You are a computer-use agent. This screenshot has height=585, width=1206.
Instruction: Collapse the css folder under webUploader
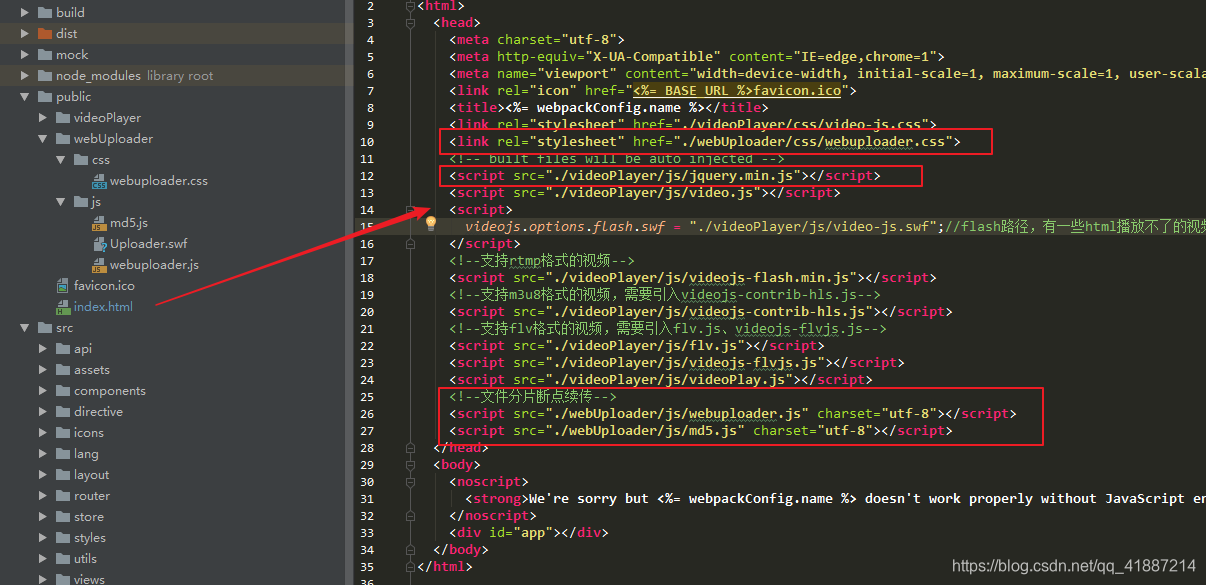(x=59, y=159)
